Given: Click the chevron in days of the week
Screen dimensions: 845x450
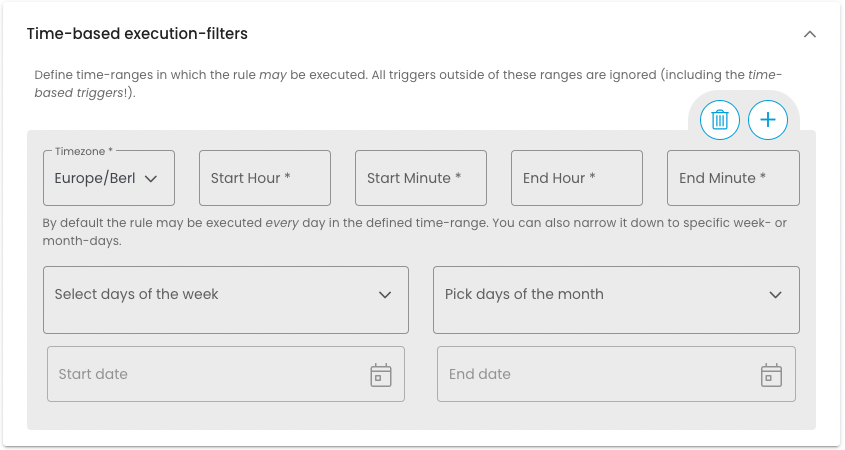Looking at the screenshot, I should pyautogui.click(x=385, y=295).
